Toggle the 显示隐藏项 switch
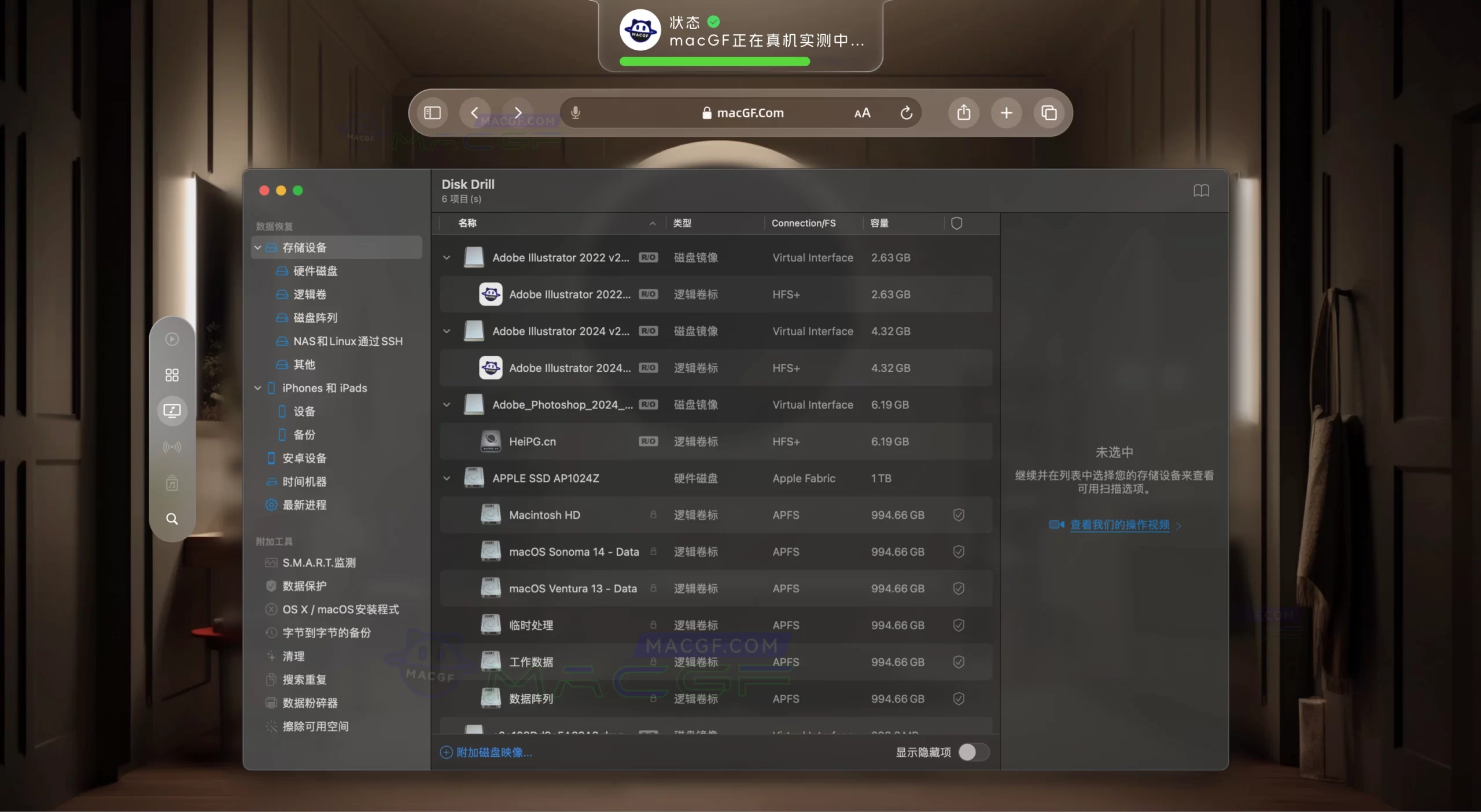The image size is (1481, 812). pos(972,752)
